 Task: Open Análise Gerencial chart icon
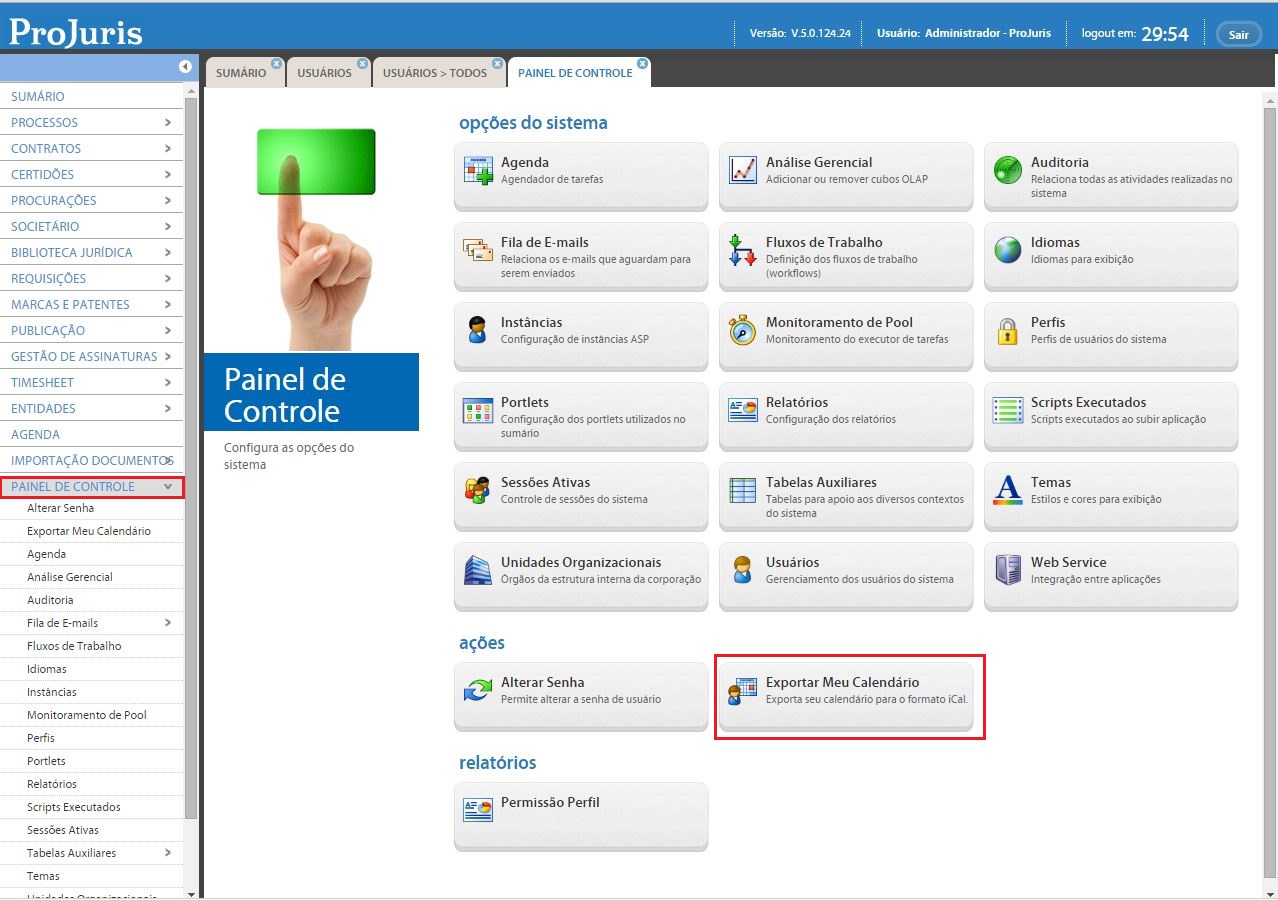(x=743, y=170)
